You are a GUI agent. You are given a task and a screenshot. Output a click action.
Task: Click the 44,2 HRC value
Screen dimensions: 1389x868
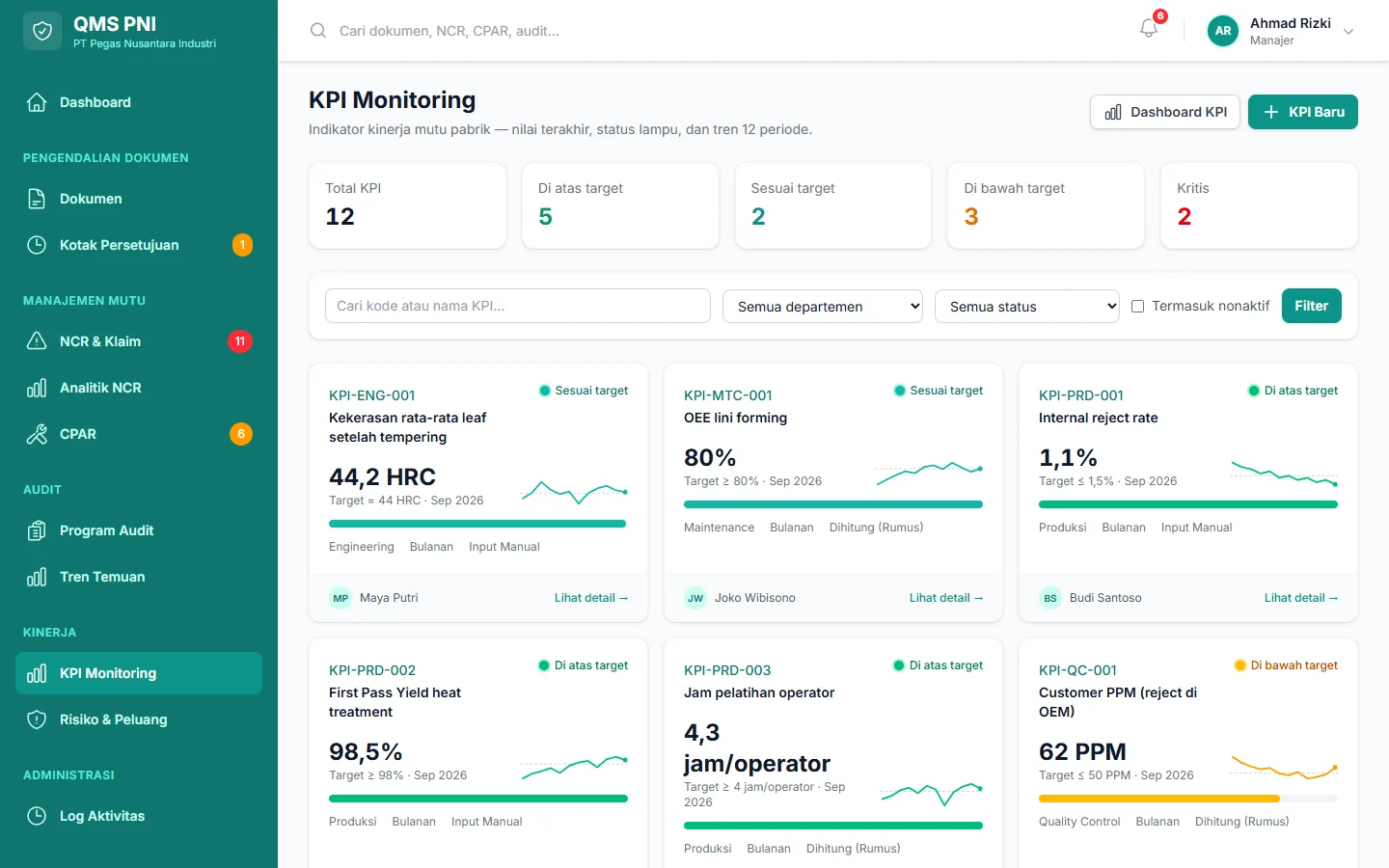[x=382, y=476]
